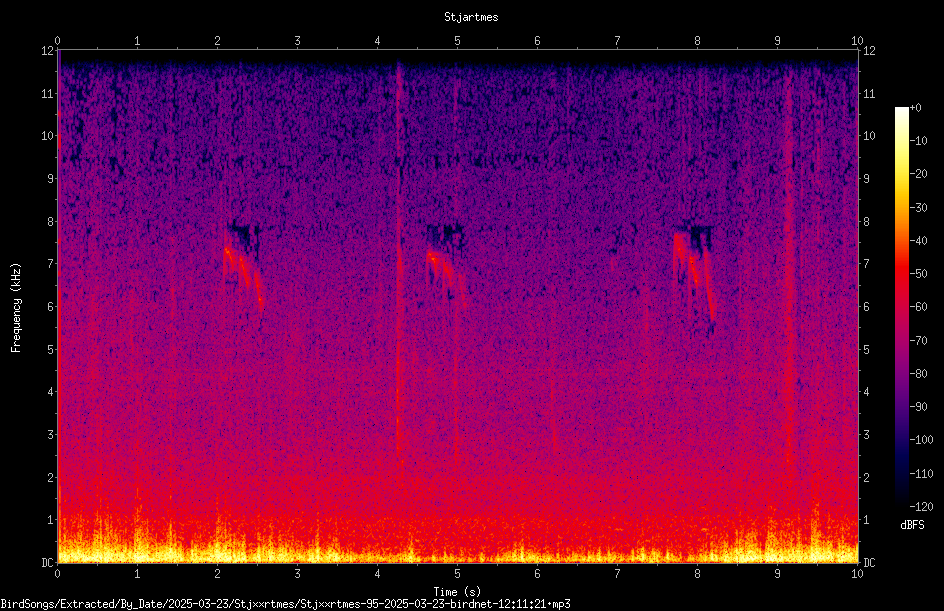Click the 0 second tick on top axis
944x611 pixels.
pyautogui.click(x=58, y=40)
